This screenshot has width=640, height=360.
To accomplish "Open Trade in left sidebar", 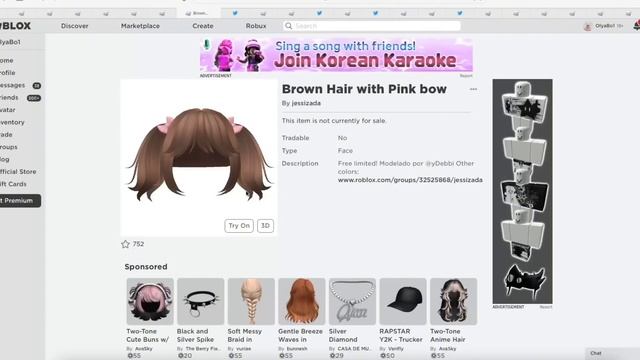I will click(x=6, y=135).
